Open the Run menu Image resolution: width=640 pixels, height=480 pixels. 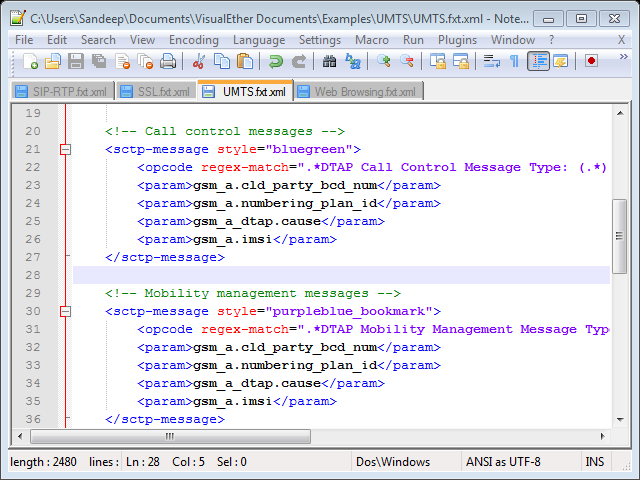click(x=413, y=40)
